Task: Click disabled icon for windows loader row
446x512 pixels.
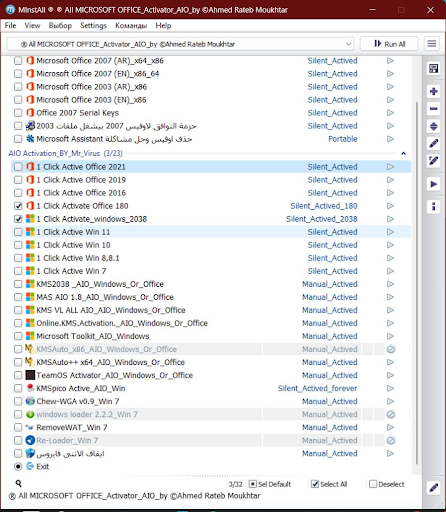Action: [x=391, y=414]
